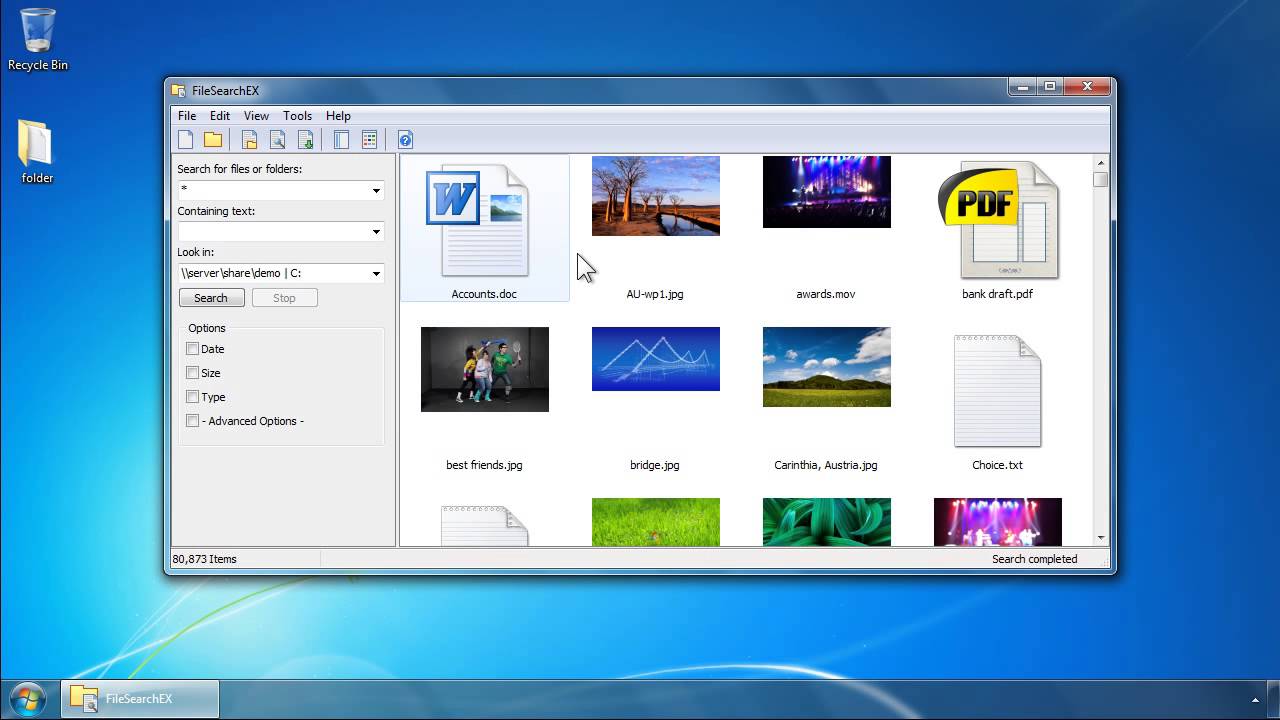Enable the Date option checkbox

pos(192,349)
